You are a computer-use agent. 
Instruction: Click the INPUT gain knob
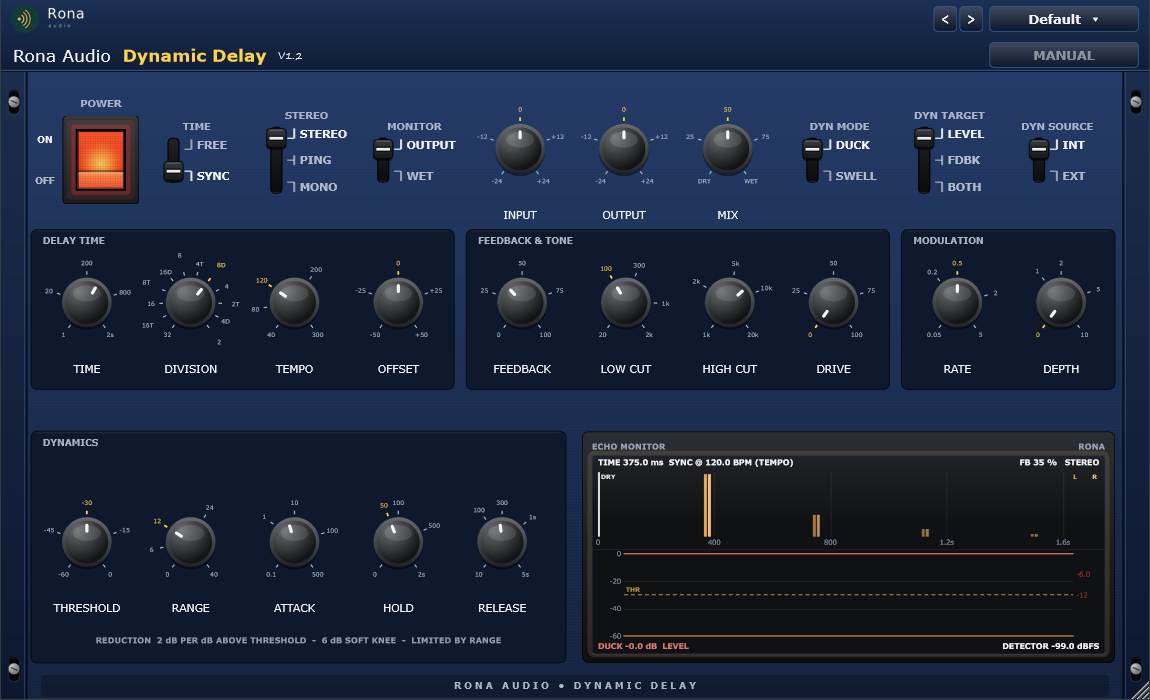click(x=520, y=150)
